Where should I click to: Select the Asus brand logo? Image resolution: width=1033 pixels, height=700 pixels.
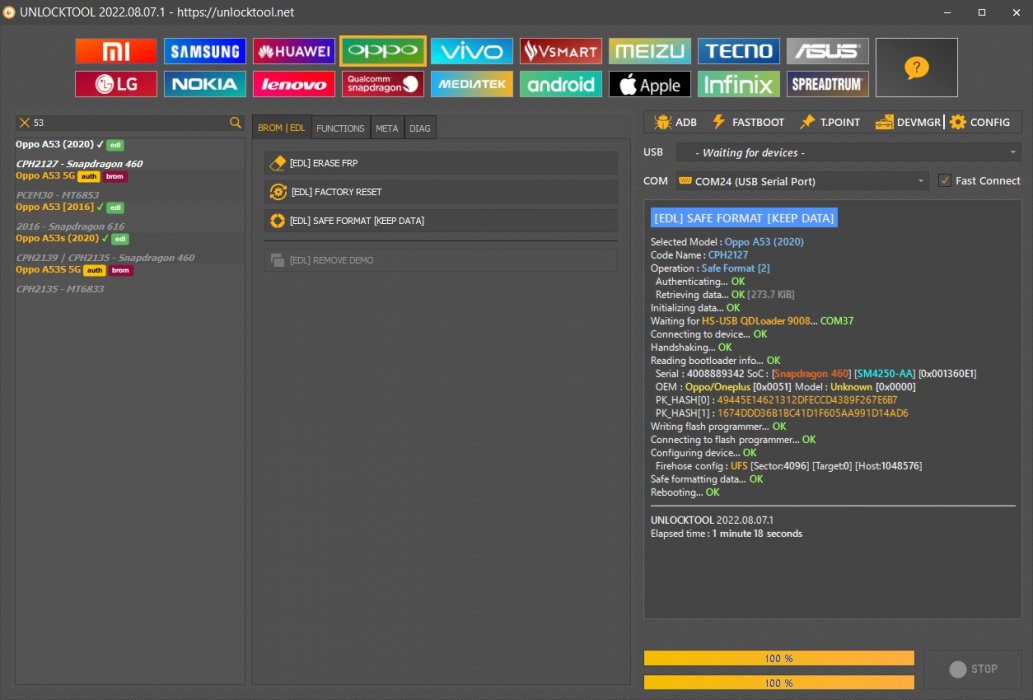coord(827,51)
